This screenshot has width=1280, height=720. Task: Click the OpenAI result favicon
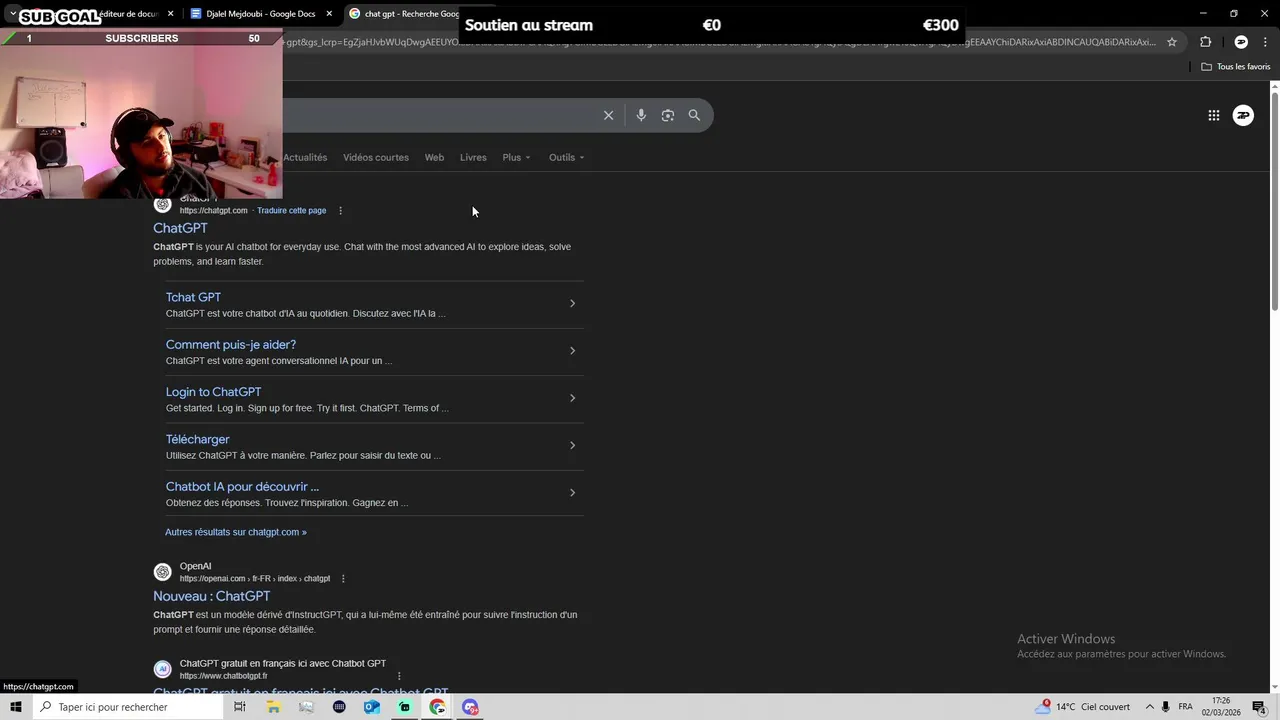(162, 572)
